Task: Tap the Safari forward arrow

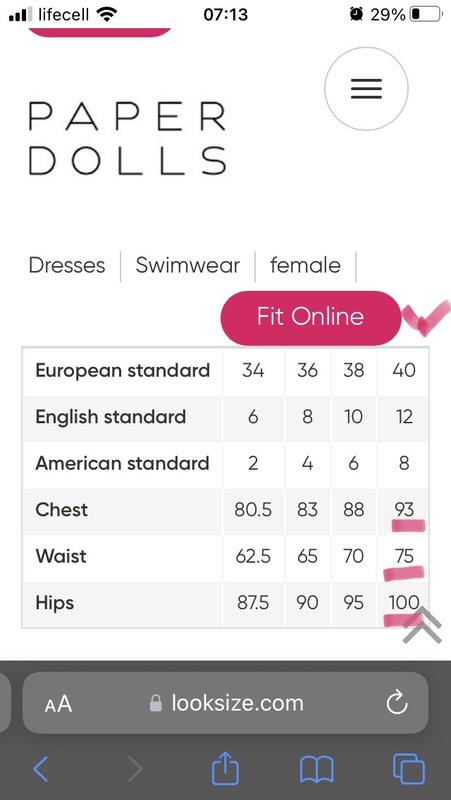Action: (x=134, y=768)
